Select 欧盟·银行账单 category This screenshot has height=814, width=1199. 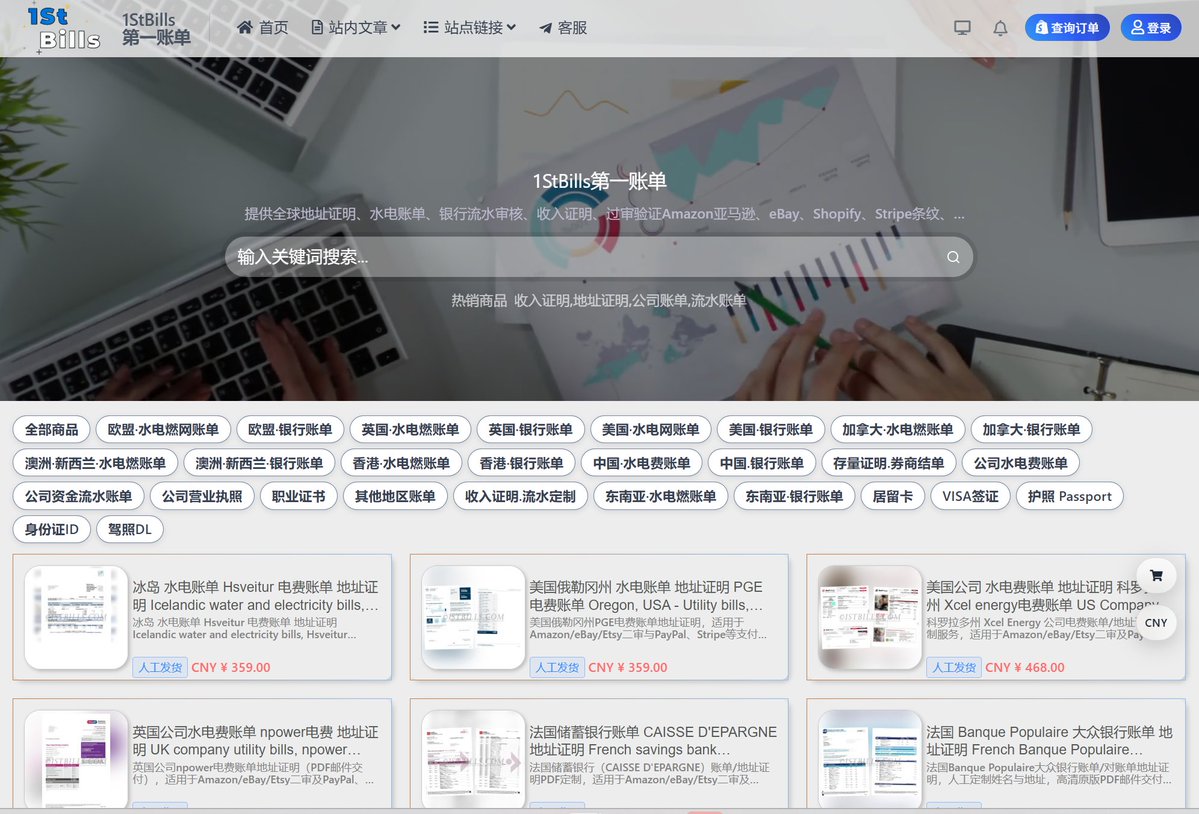coord(290,430)
